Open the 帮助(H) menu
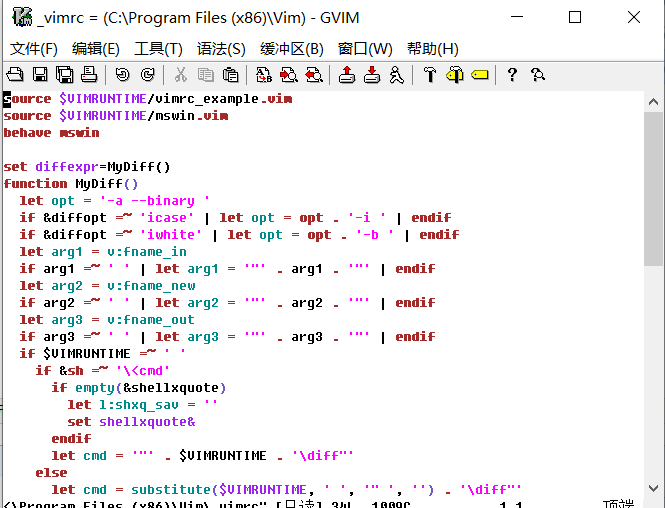 433,49
